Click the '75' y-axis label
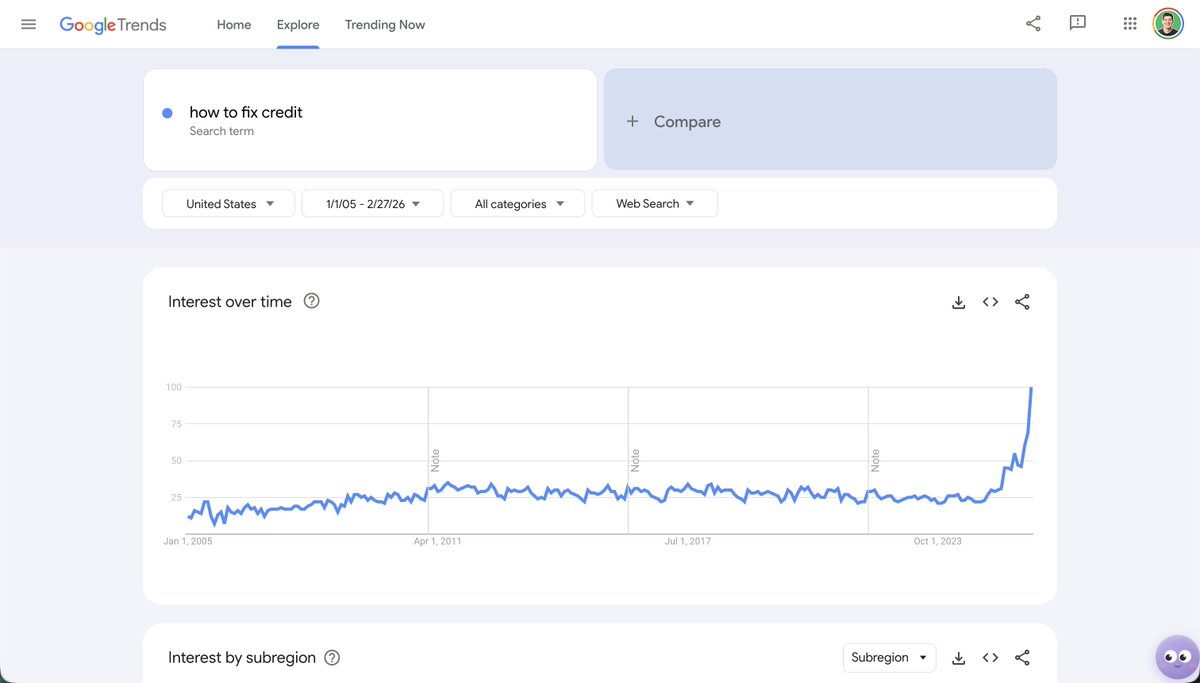 coord(176,424)
